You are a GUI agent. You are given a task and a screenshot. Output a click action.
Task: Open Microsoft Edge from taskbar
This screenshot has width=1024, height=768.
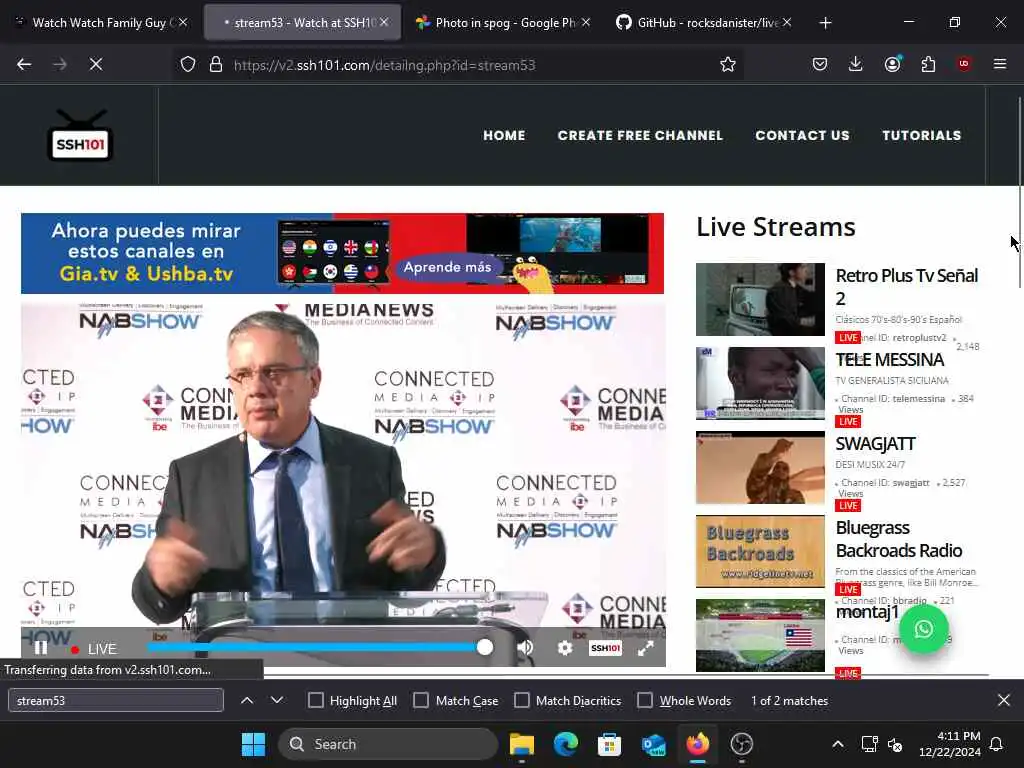(566, 744)
